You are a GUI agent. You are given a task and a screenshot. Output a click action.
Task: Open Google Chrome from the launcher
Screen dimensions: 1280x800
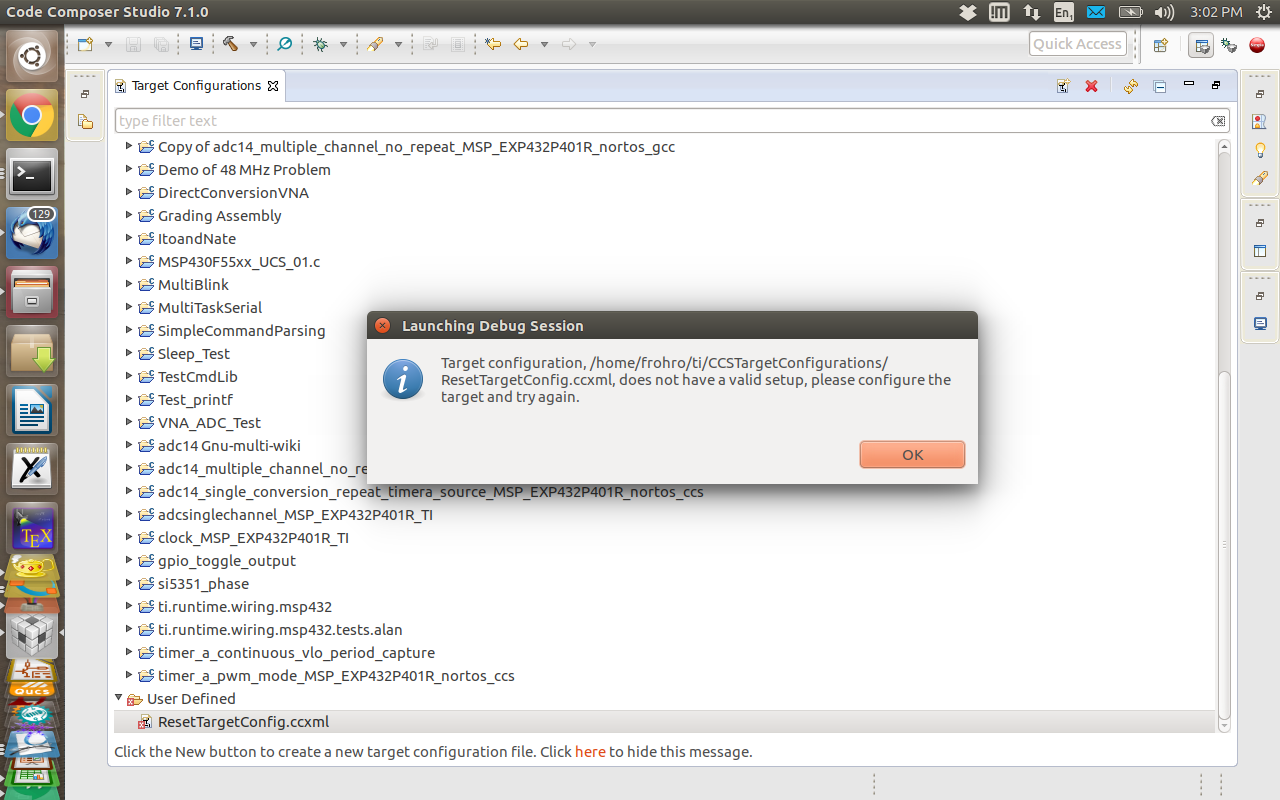(32, 117)
